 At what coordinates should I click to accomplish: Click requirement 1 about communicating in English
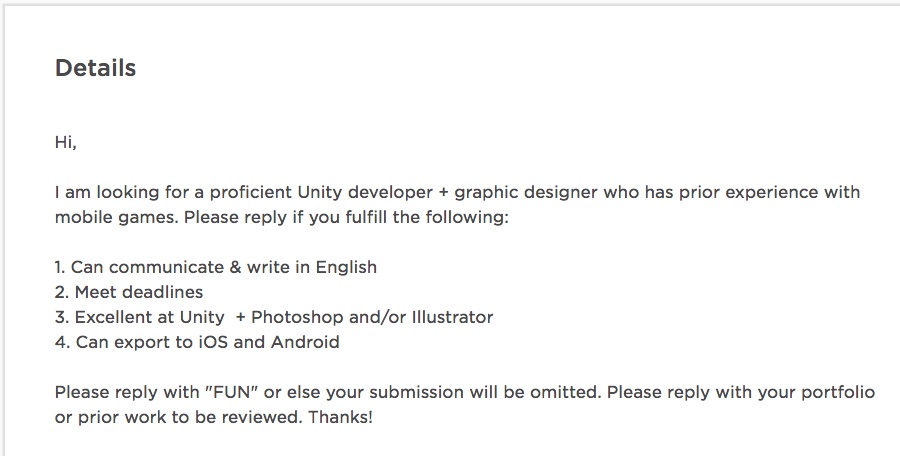click(216, 267)
